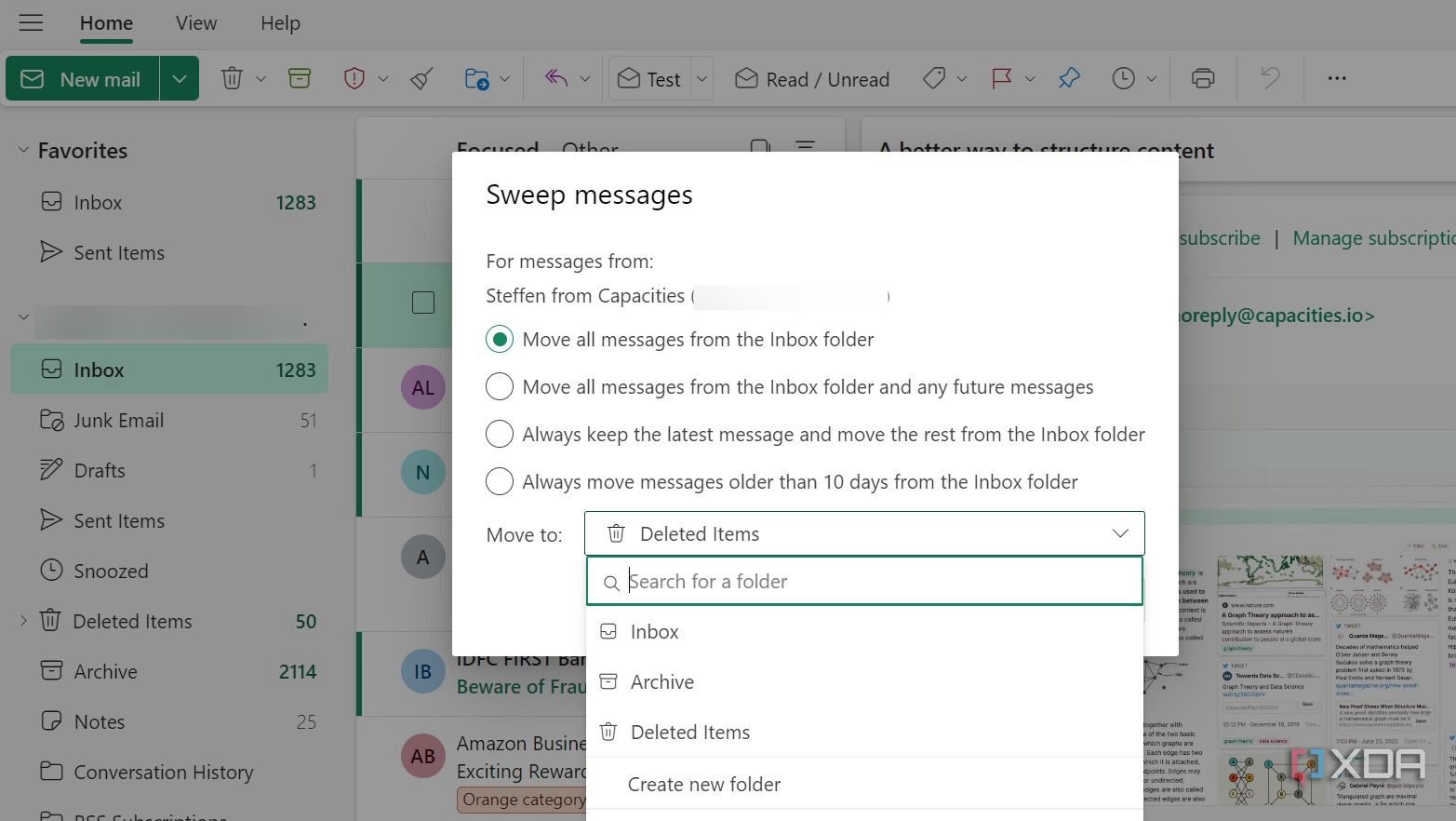Click the New mail button
Viewport: 1456px width, 821px height.
click(84, 78)
